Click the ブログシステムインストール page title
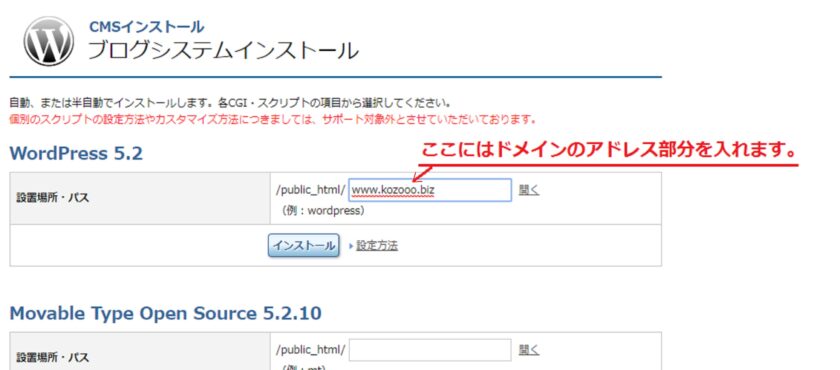 (223, 51)
